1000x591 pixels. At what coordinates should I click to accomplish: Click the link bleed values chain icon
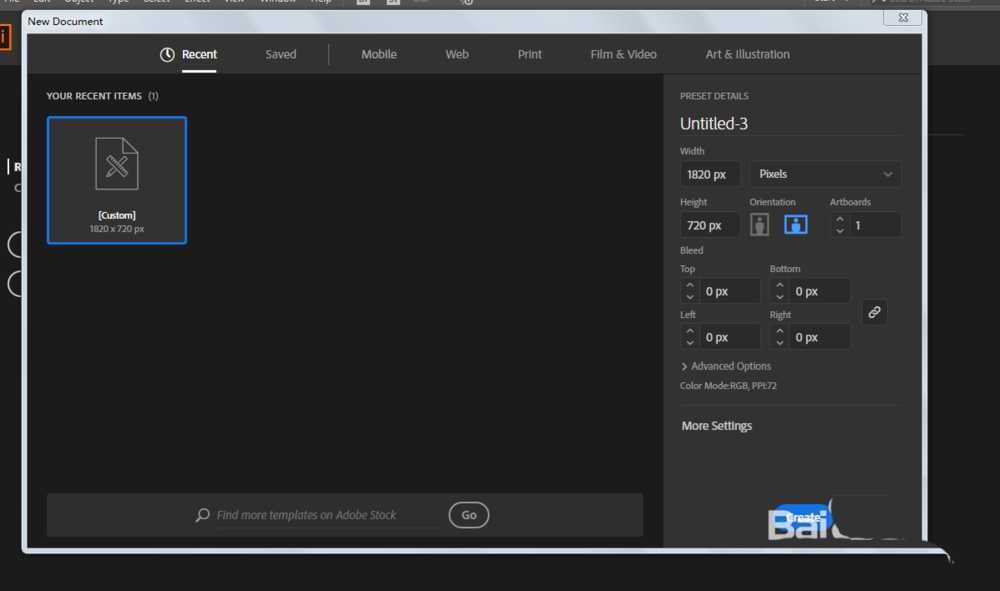coord(874,312)
